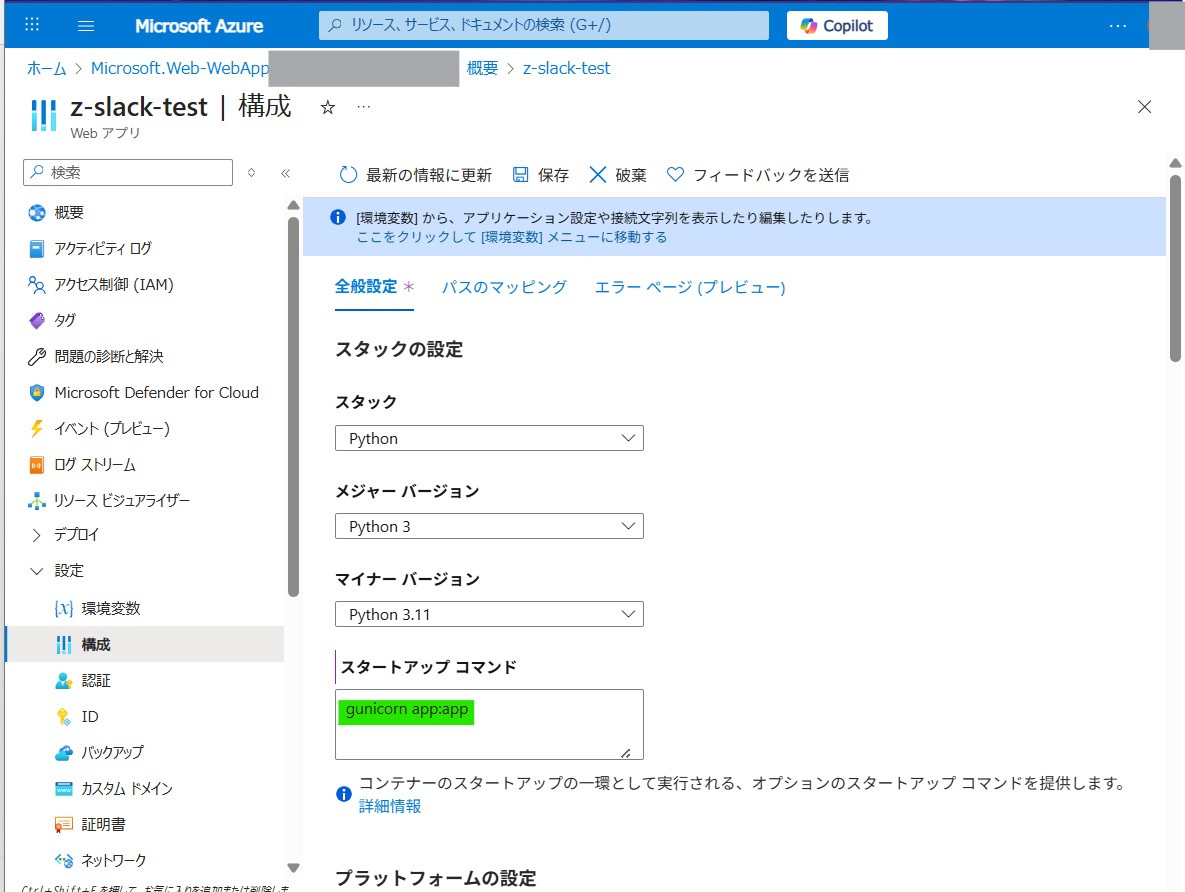Open the スタック Python dropdown
The height and width of the screenshot is (892, 1185).
click(x=489, y=438)
